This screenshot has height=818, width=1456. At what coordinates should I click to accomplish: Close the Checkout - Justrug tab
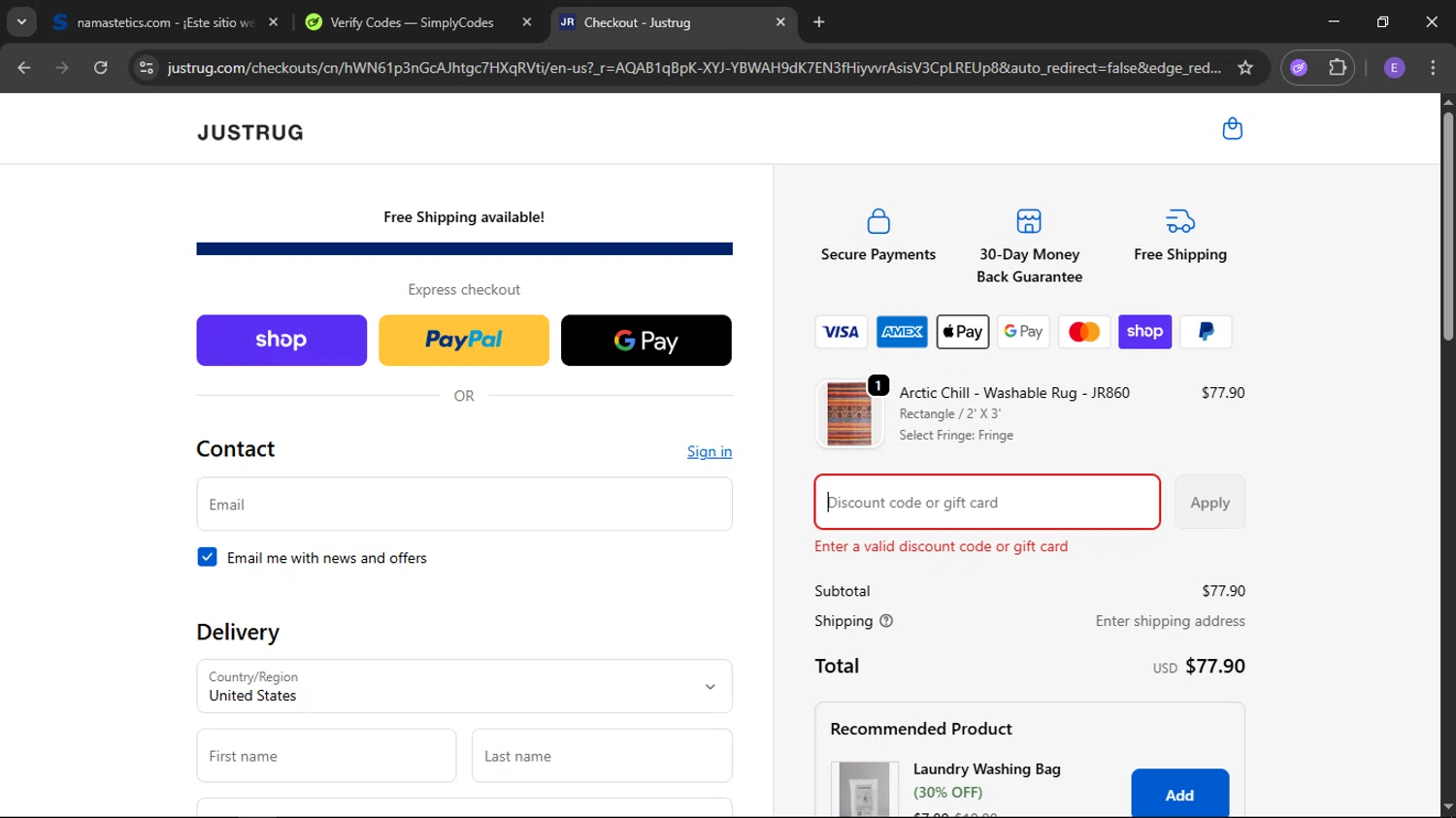pos(780,22)
